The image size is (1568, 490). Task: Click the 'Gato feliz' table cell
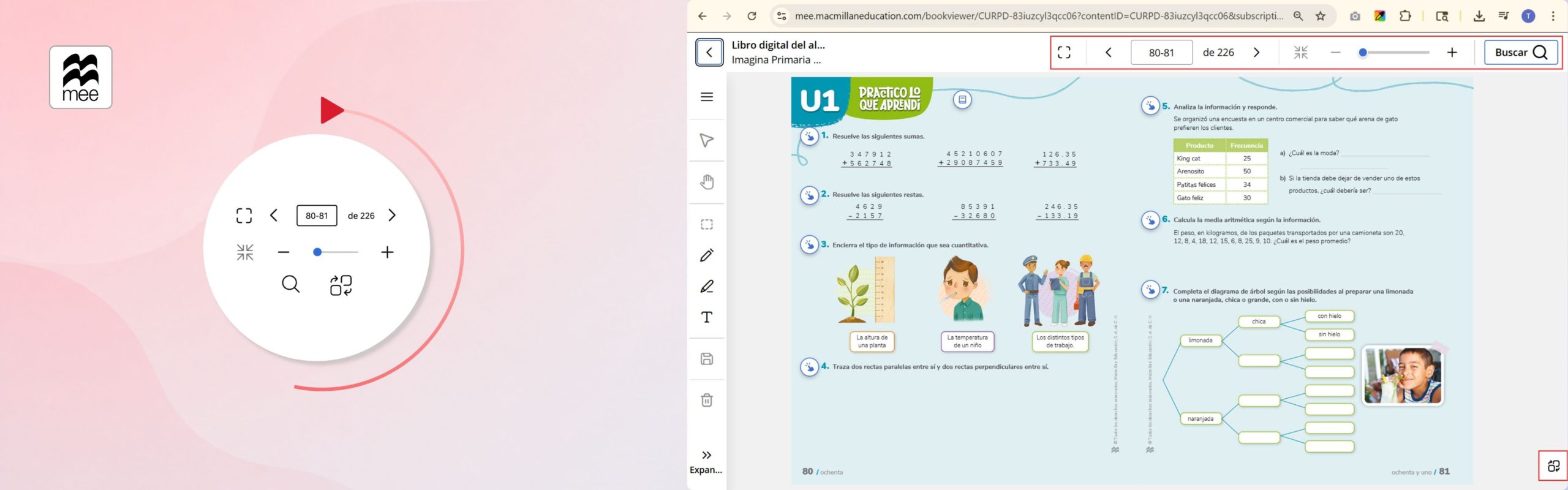coord(1199,198)
